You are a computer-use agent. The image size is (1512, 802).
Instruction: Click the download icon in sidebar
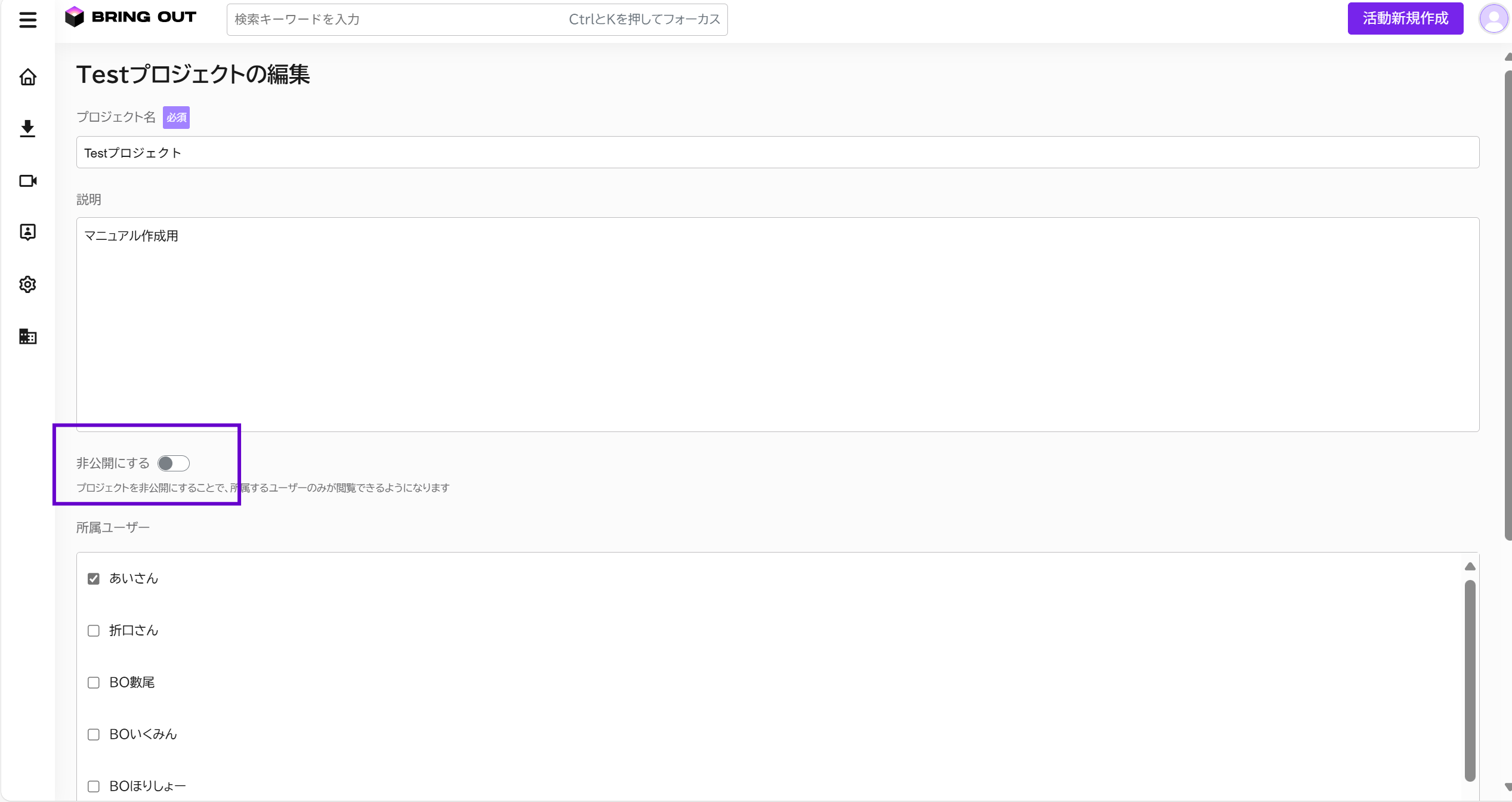click(x=27, y=129)
